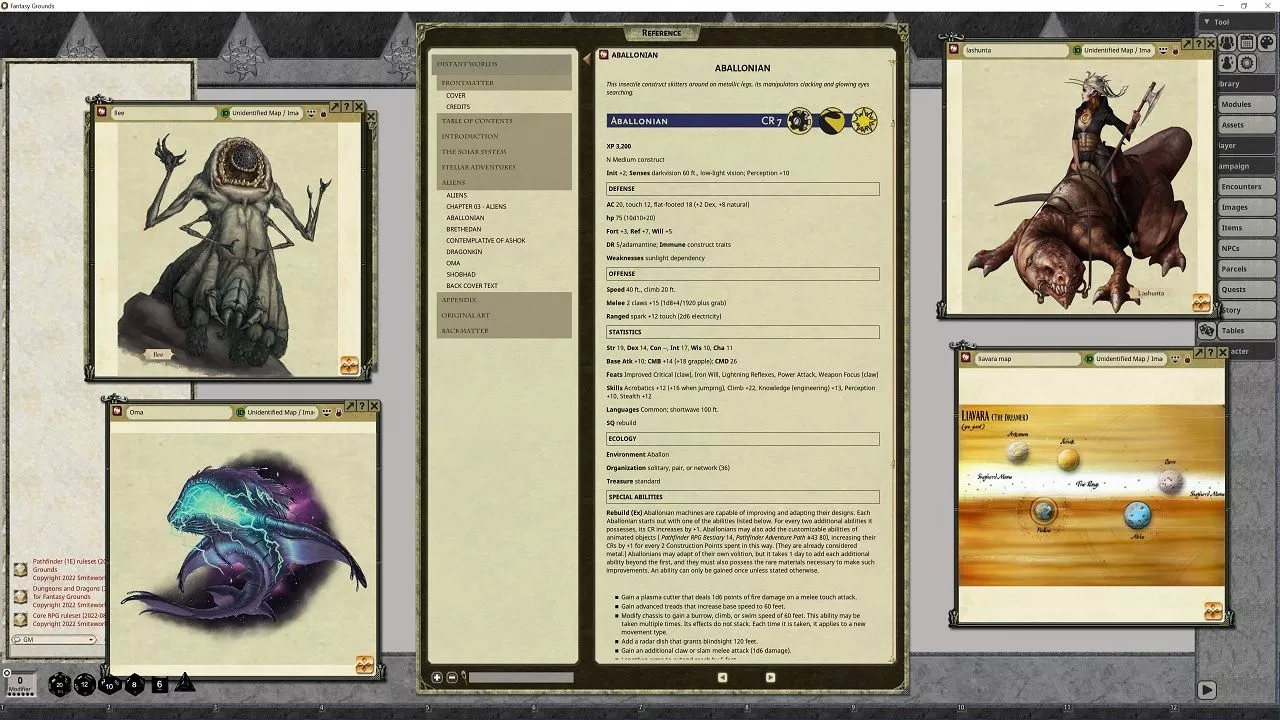Open image toolbar button in liavara map window
This screenshot has width=1280, height=720.
[1213, 610]
